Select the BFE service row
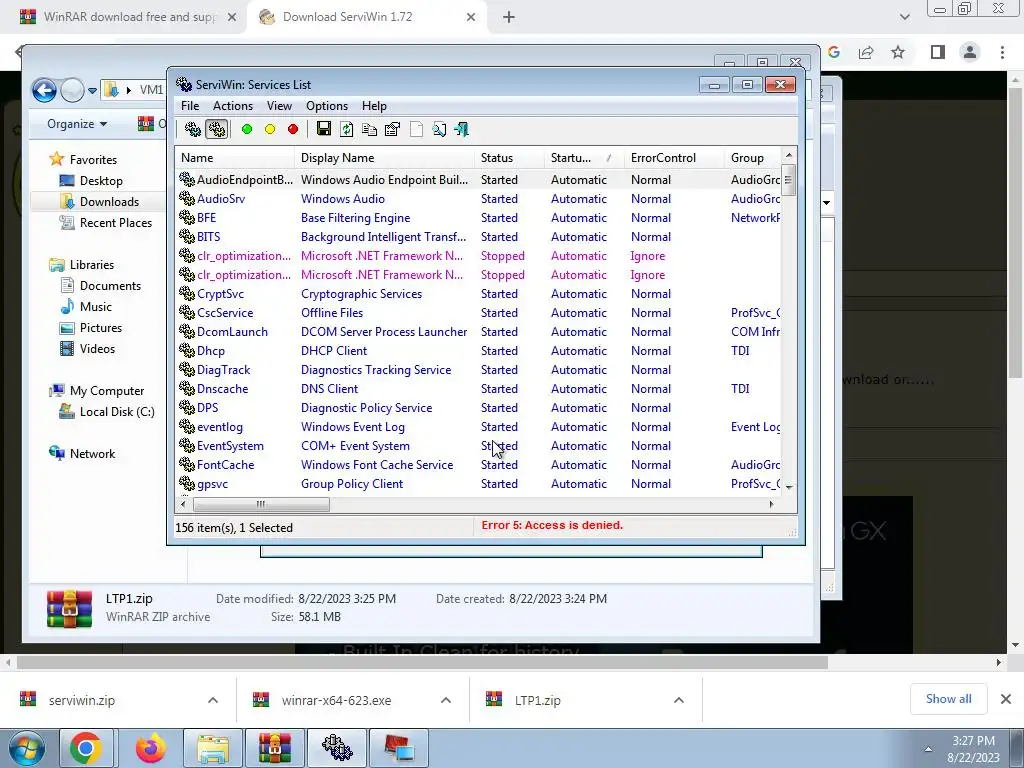The width and height of the screenshot is (1024, 768). [x=478, y=217]
